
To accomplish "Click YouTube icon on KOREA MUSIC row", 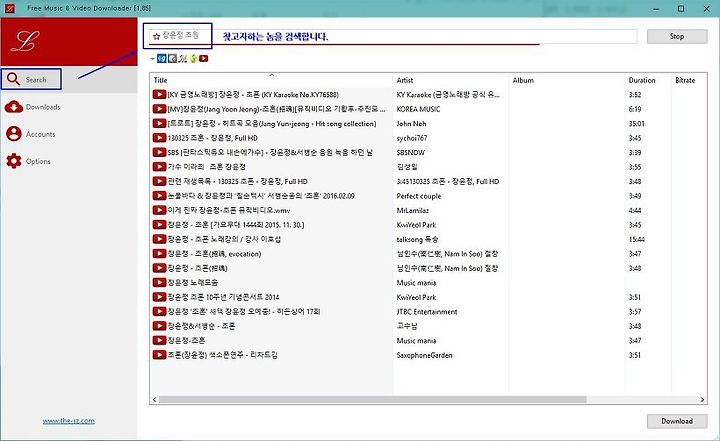I will point(159,109).
